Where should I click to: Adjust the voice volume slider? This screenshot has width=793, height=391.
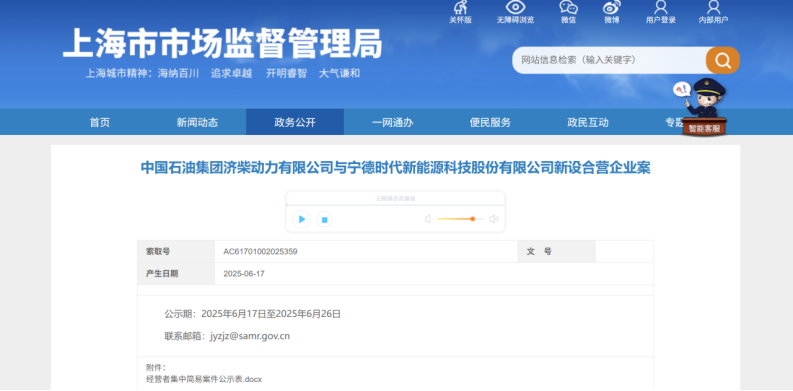coord(460,219)
